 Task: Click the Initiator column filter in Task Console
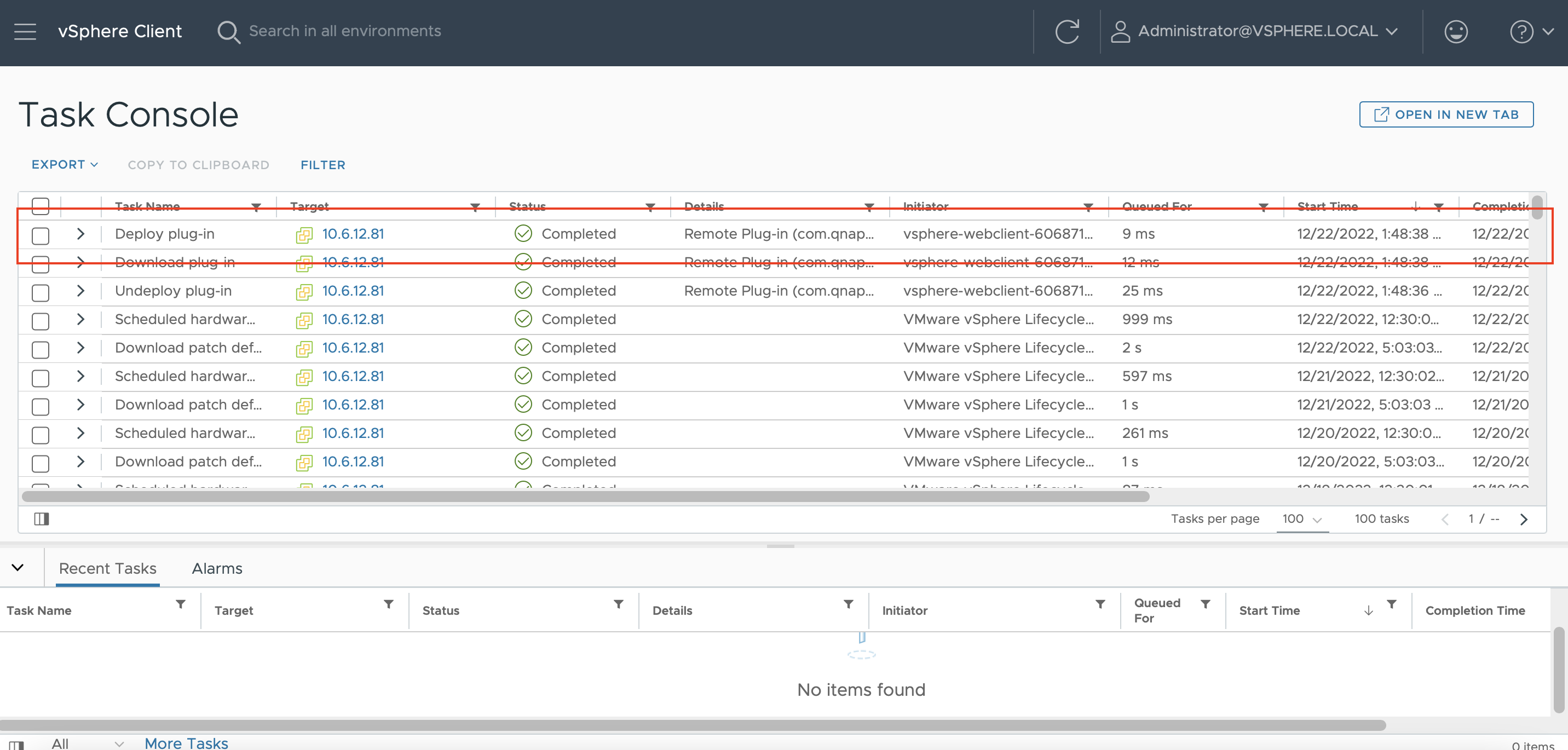click(1088, 207)
